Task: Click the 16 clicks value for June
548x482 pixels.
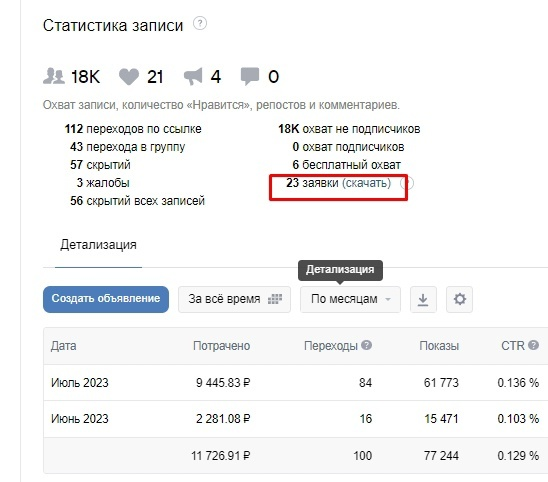Action: coord(366,419)
